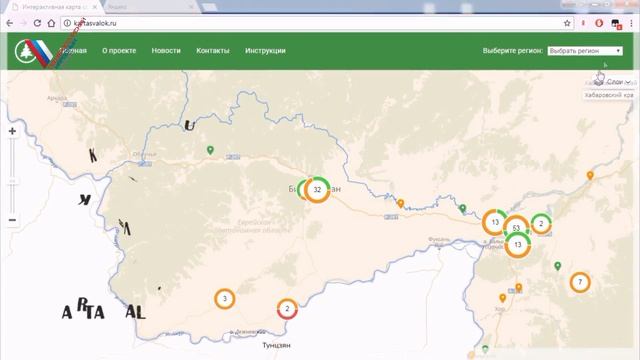This screenshot has width=640, height=360.
Task: Open the Выбрать регион dropdown
Action: tap(585, 51)
